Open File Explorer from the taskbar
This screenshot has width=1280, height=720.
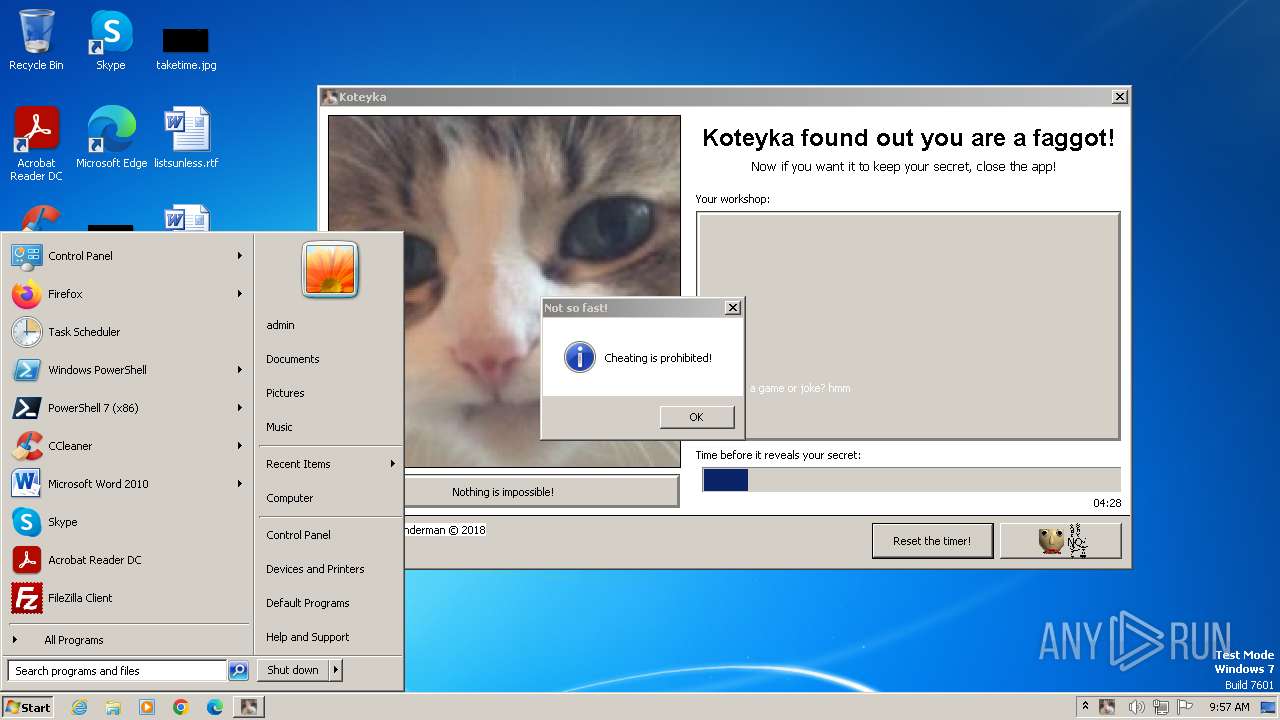pyautogui.click(x=113, y=707)
